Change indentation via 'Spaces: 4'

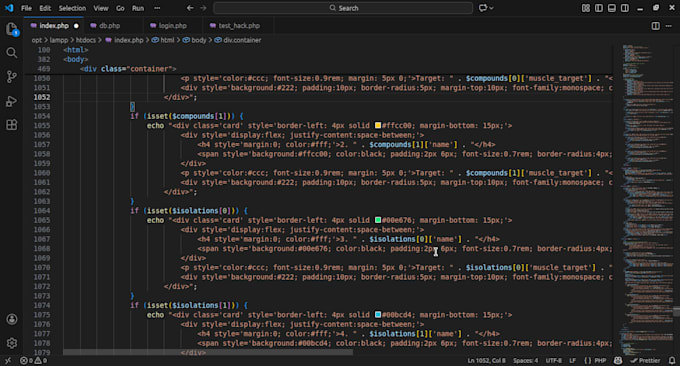click(x=526, y=360)
